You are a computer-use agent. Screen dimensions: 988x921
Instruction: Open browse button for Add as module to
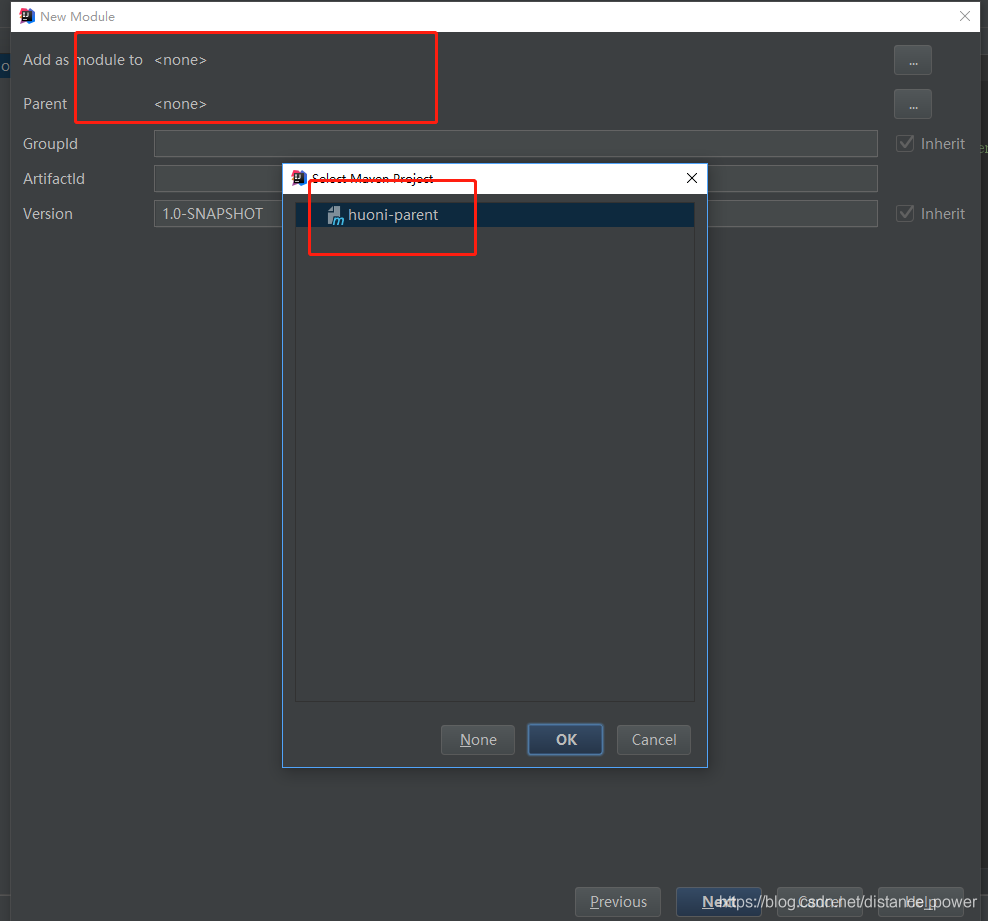[x=912, y=60]
